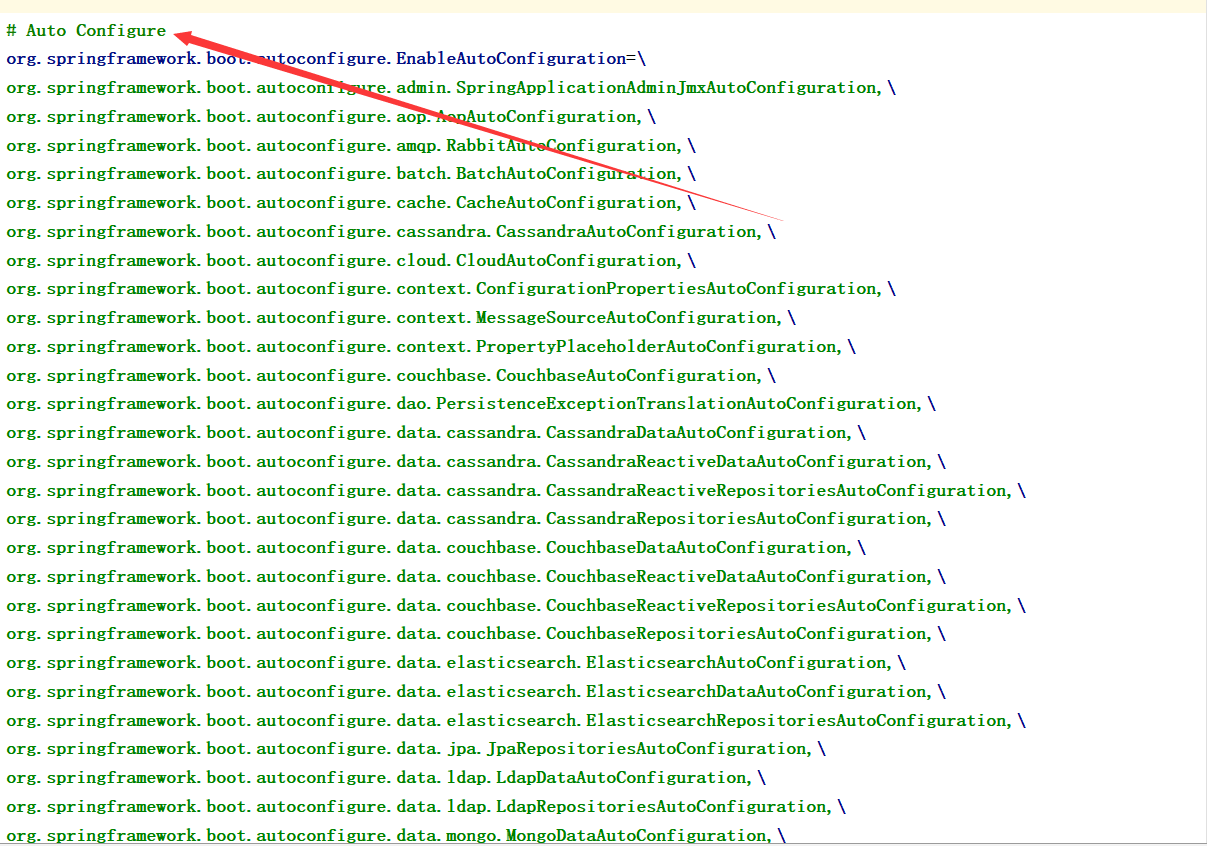Viewport: 1207px width, 846px height.
Task: Click the '# Auto Configure' comment line
Action: click(86, 30)
